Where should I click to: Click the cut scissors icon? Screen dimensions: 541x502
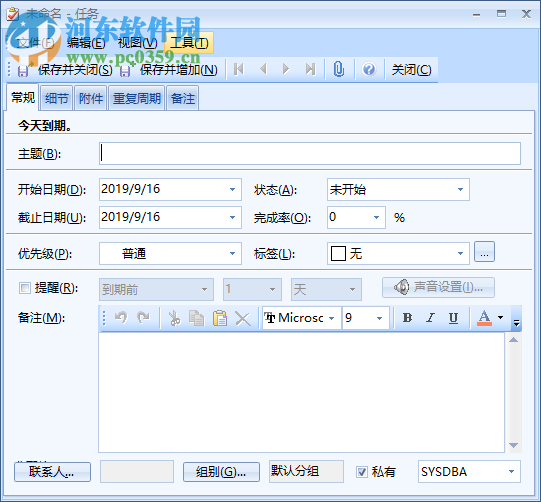175,318
